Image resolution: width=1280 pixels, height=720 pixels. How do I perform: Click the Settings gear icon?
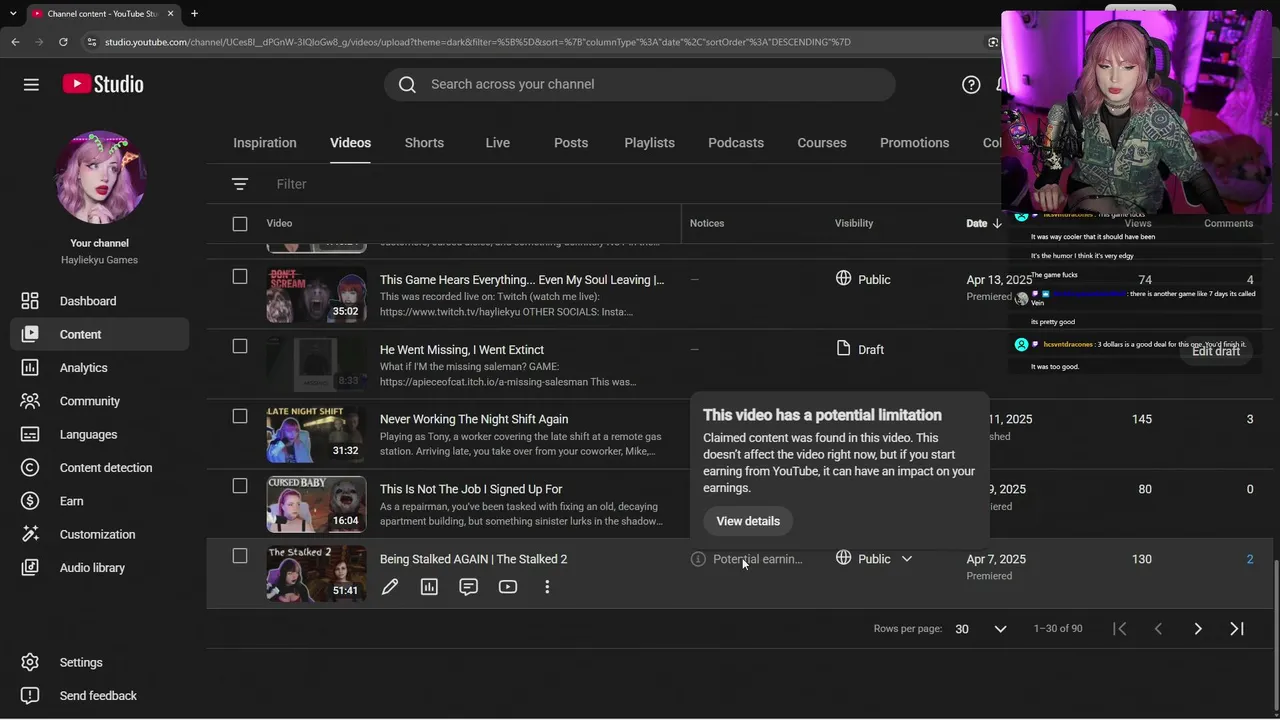tap(30, 662)
